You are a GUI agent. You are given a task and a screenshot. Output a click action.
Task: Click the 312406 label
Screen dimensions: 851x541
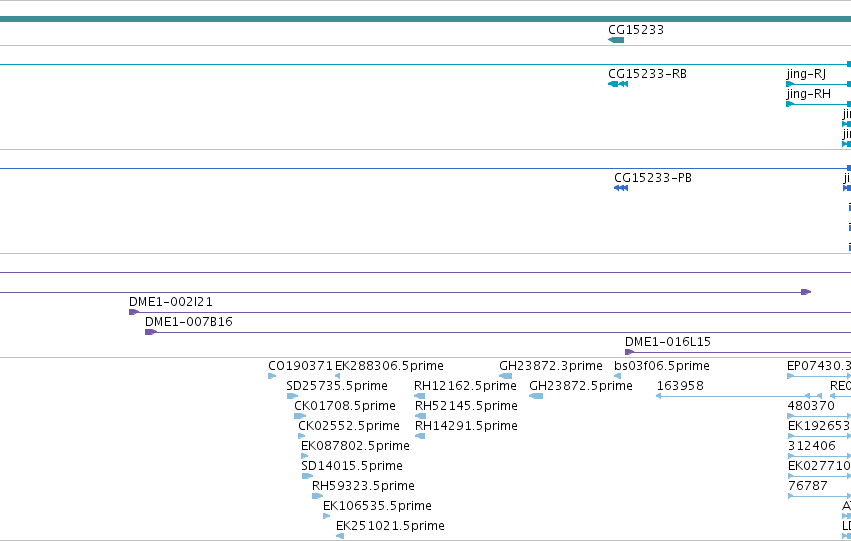(811, 446)
